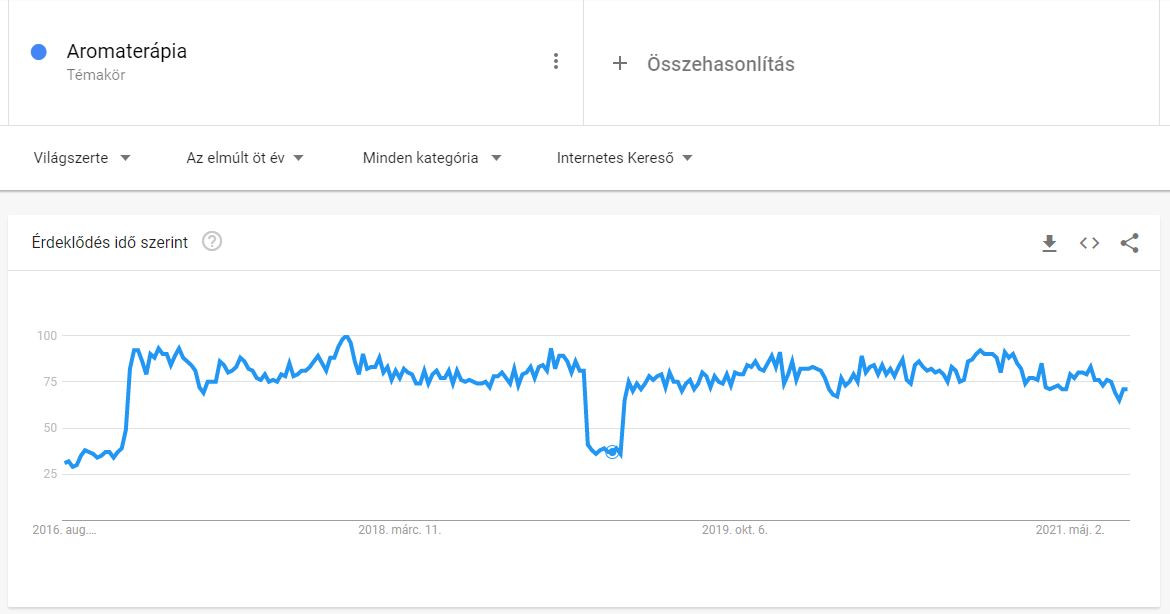Open the Aromaterápia term options menu
Image resolution: width=1170 pixels, height=614 pixels.
pyautogui.click(x=555, y=61)
